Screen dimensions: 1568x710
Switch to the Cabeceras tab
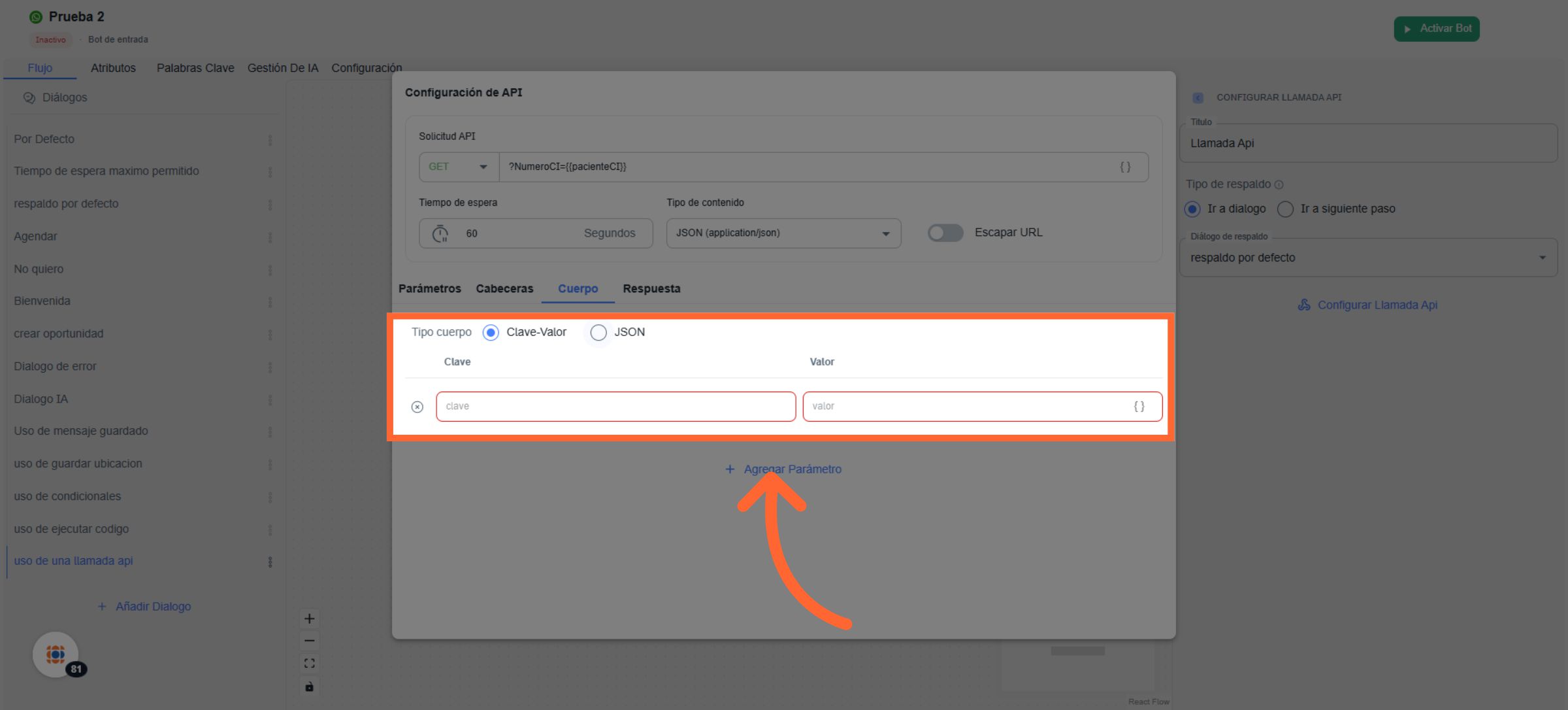click(x=504, y=288)
